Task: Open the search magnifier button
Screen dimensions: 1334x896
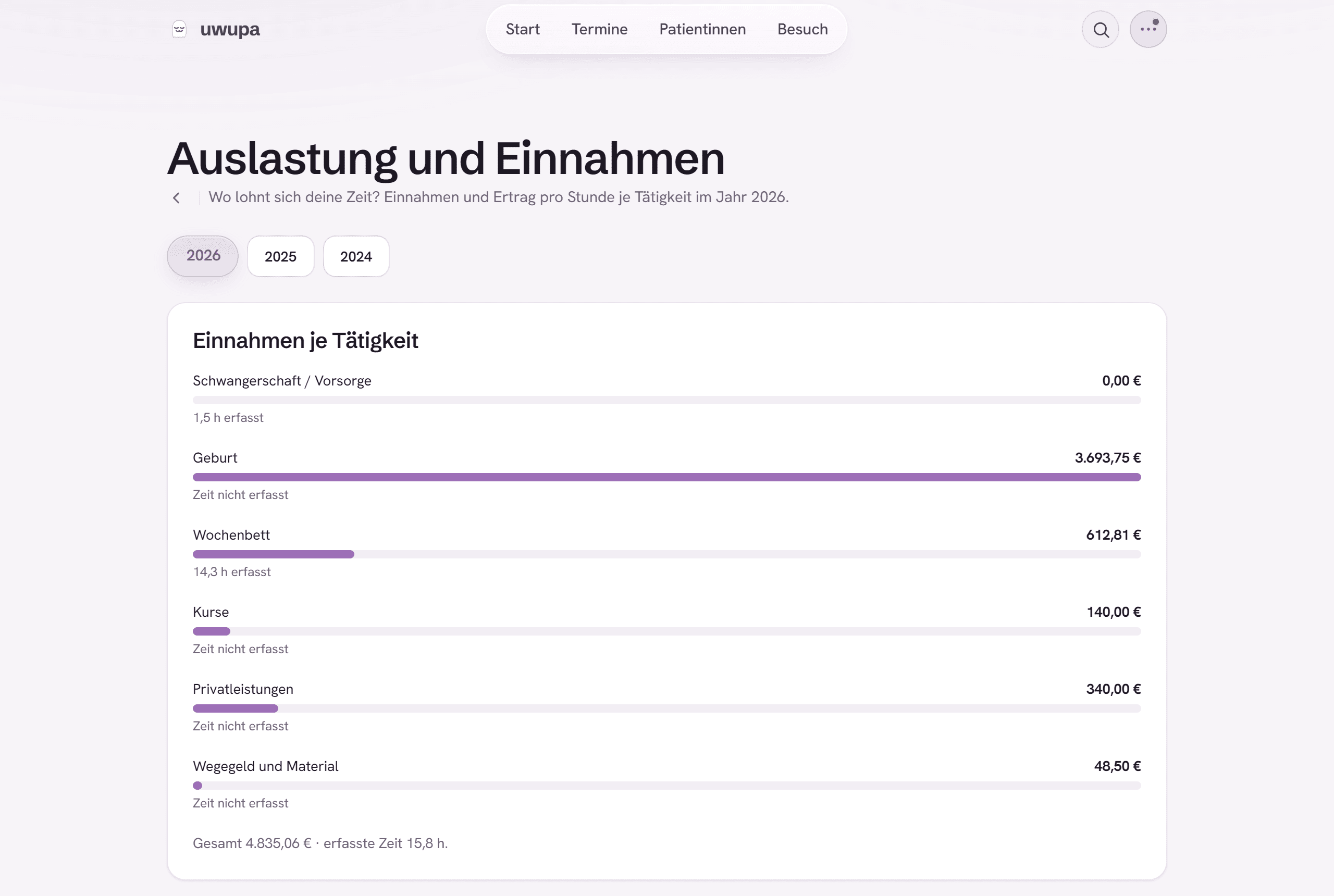Action: pyautogui.click(x=1100, y=29)
